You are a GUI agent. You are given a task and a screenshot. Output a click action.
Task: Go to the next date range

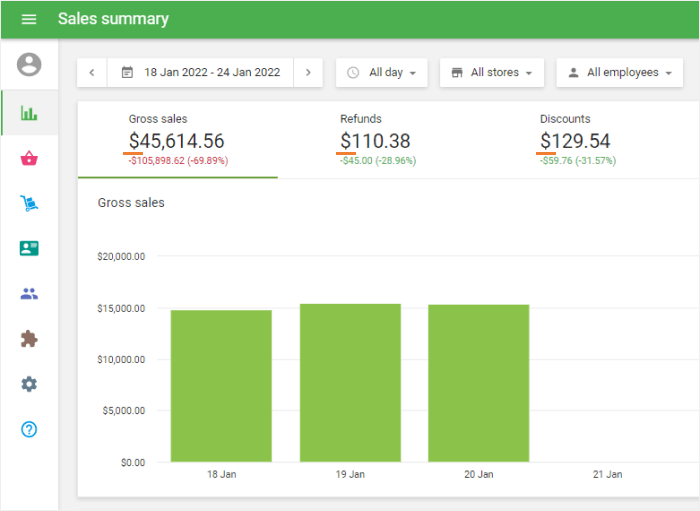click(x=308, y=72)
